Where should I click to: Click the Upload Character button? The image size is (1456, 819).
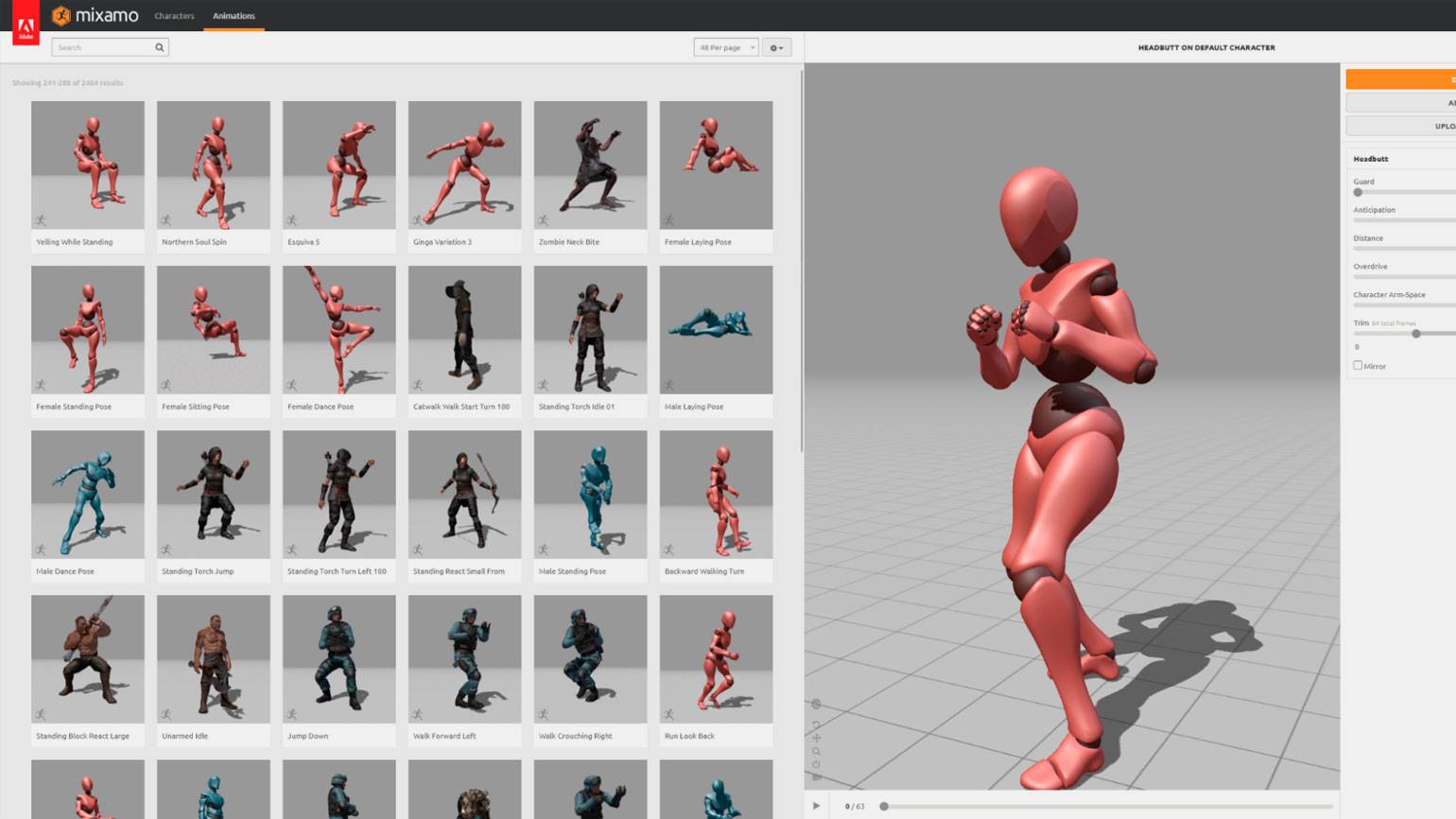point(1400,126)
